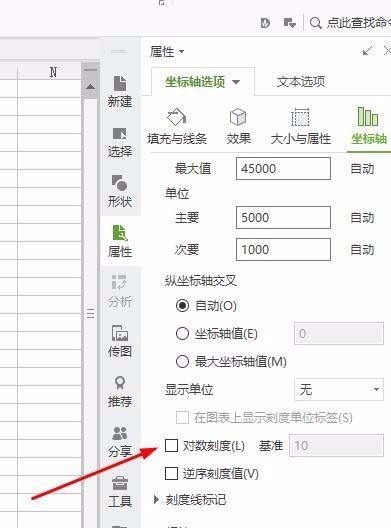Click the 次要 unit input field
This screenshot has width=391, height=528.
pyautogui.click(x=283, y=250)
